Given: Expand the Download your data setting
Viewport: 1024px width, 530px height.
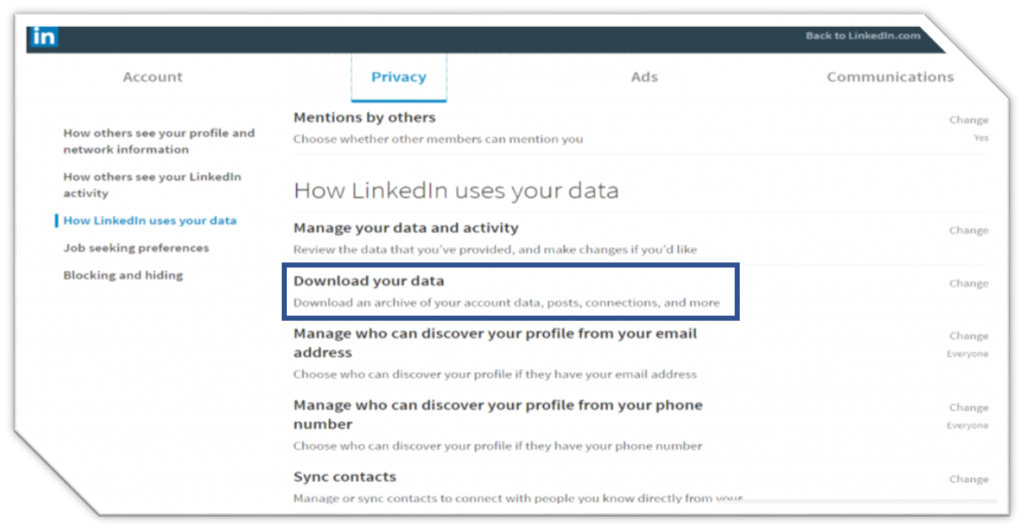Looking at the screenshot, I should pos(368,282).
